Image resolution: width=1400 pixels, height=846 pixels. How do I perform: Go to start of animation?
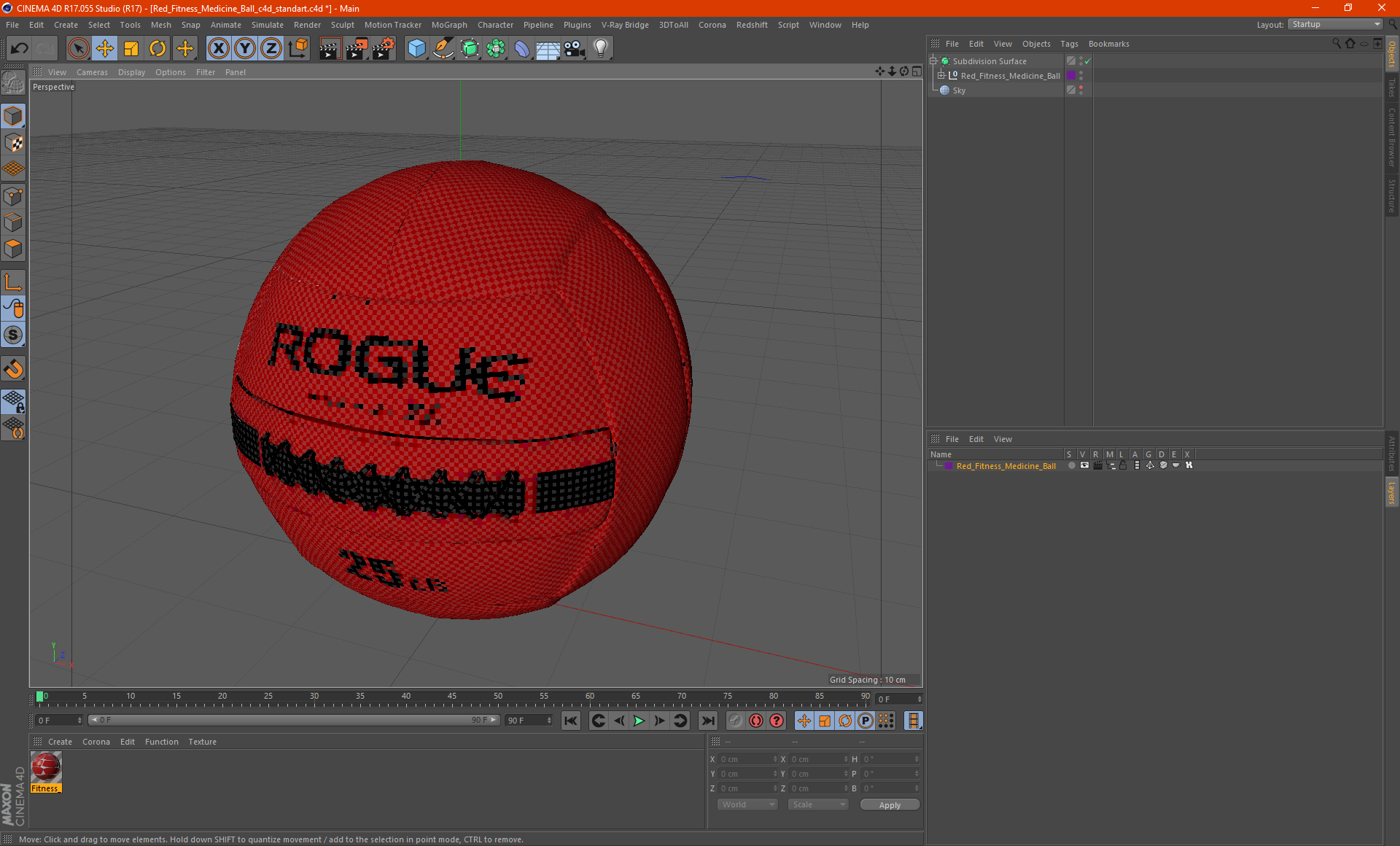point(571,721)
